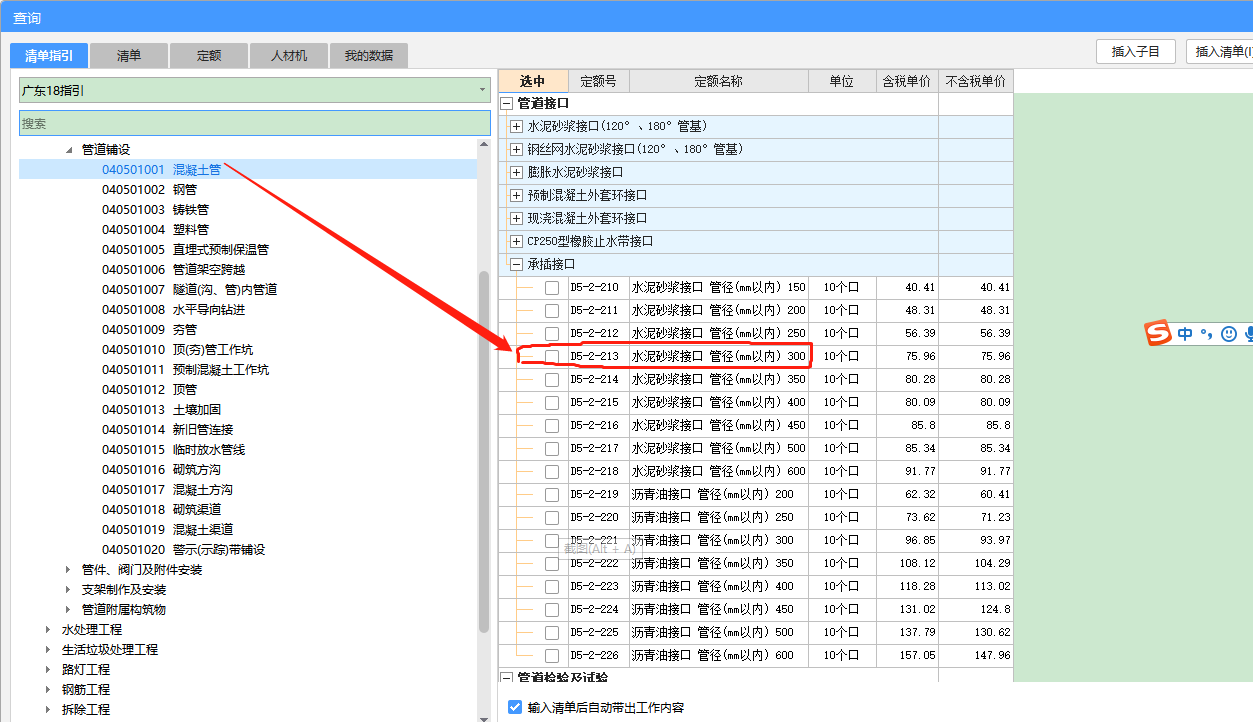The width and height of the screenshot is (1253, 722).
Task: Select 040501008 水平导向钻进 item
Action: click(x=173, y=310)
